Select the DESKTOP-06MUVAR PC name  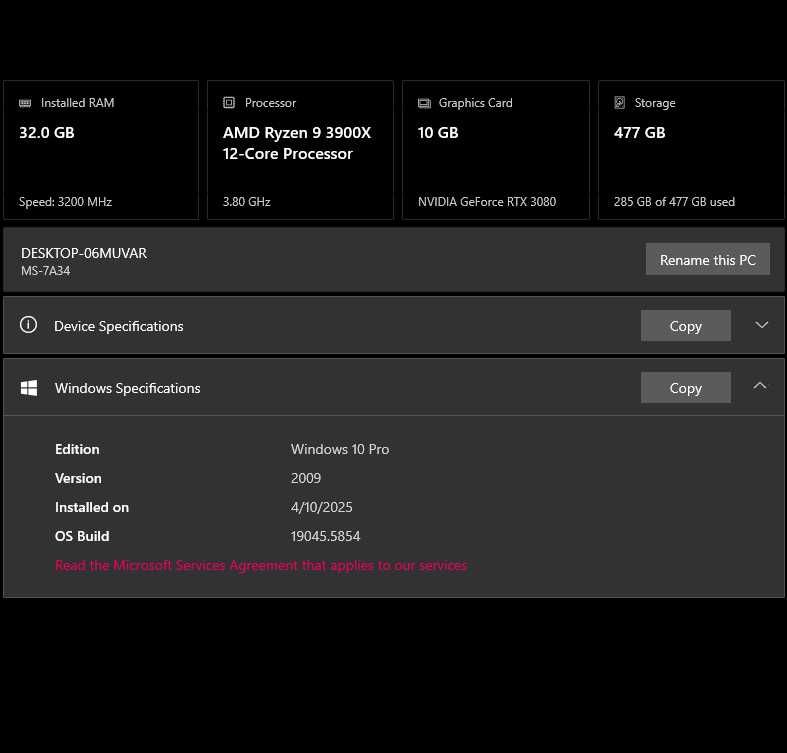(x=84, y=253)
